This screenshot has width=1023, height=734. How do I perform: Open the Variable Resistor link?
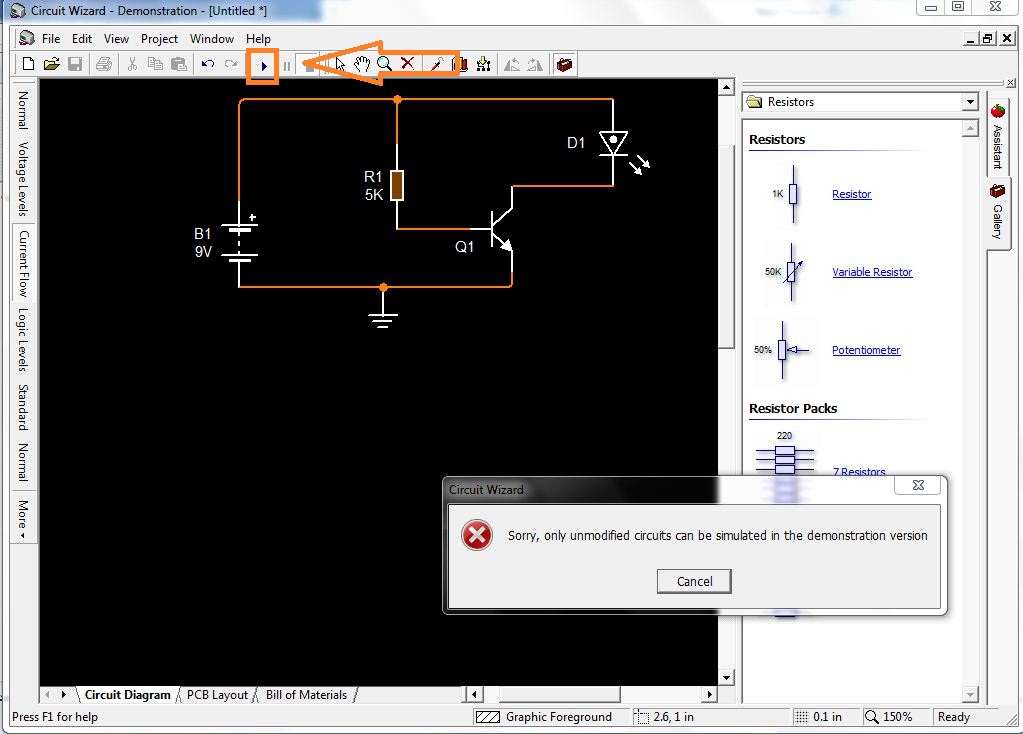(x=872, y=272)
